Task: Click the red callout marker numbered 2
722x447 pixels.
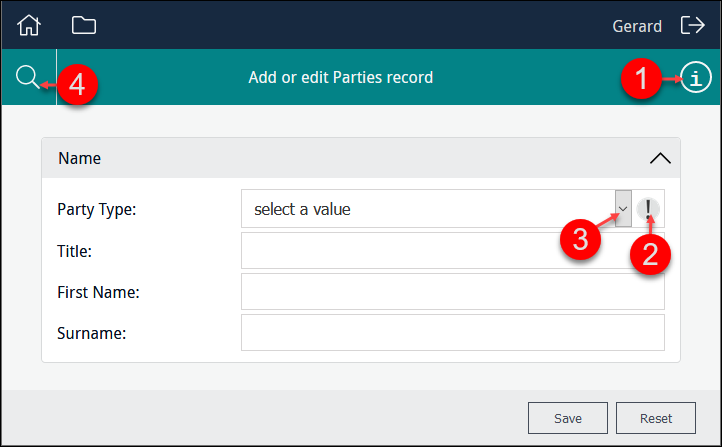Action: 650,253
